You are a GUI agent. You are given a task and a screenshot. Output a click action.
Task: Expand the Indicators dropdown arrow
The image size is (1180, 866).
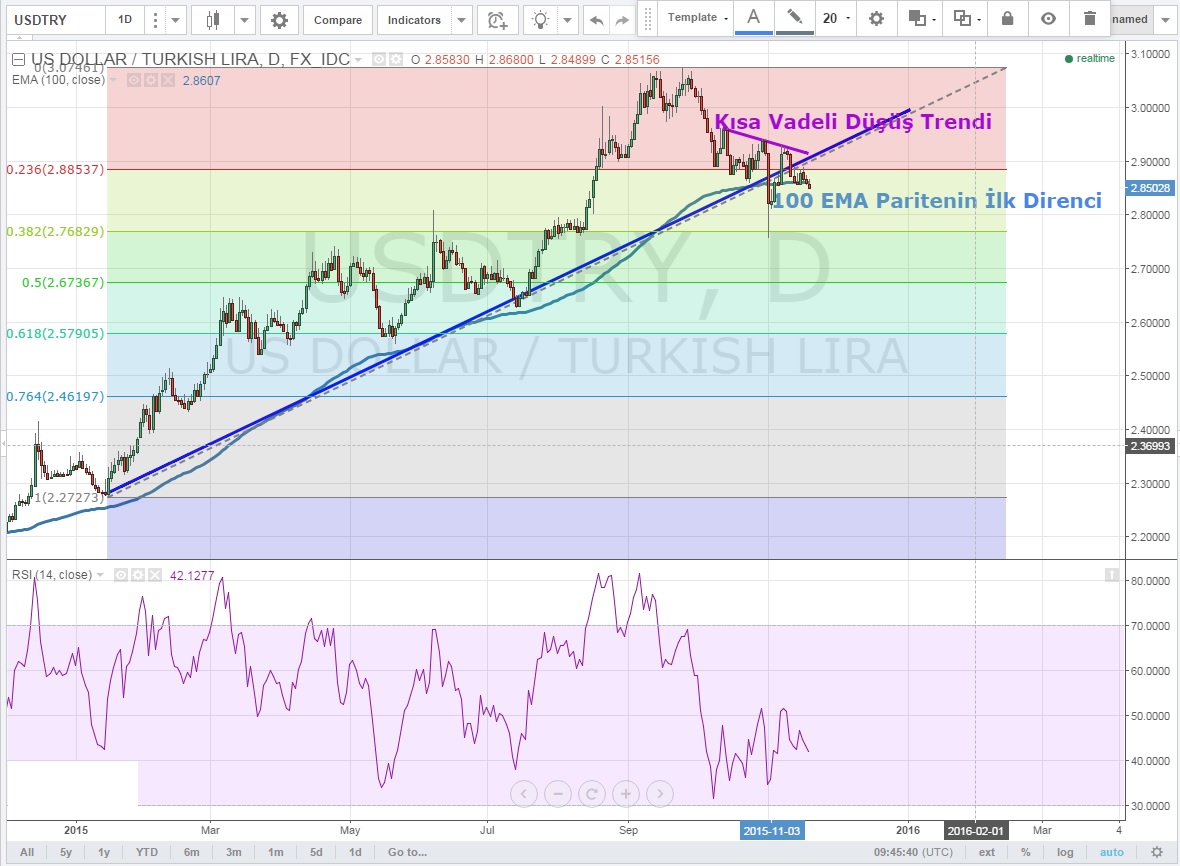[x=461, y=19]
